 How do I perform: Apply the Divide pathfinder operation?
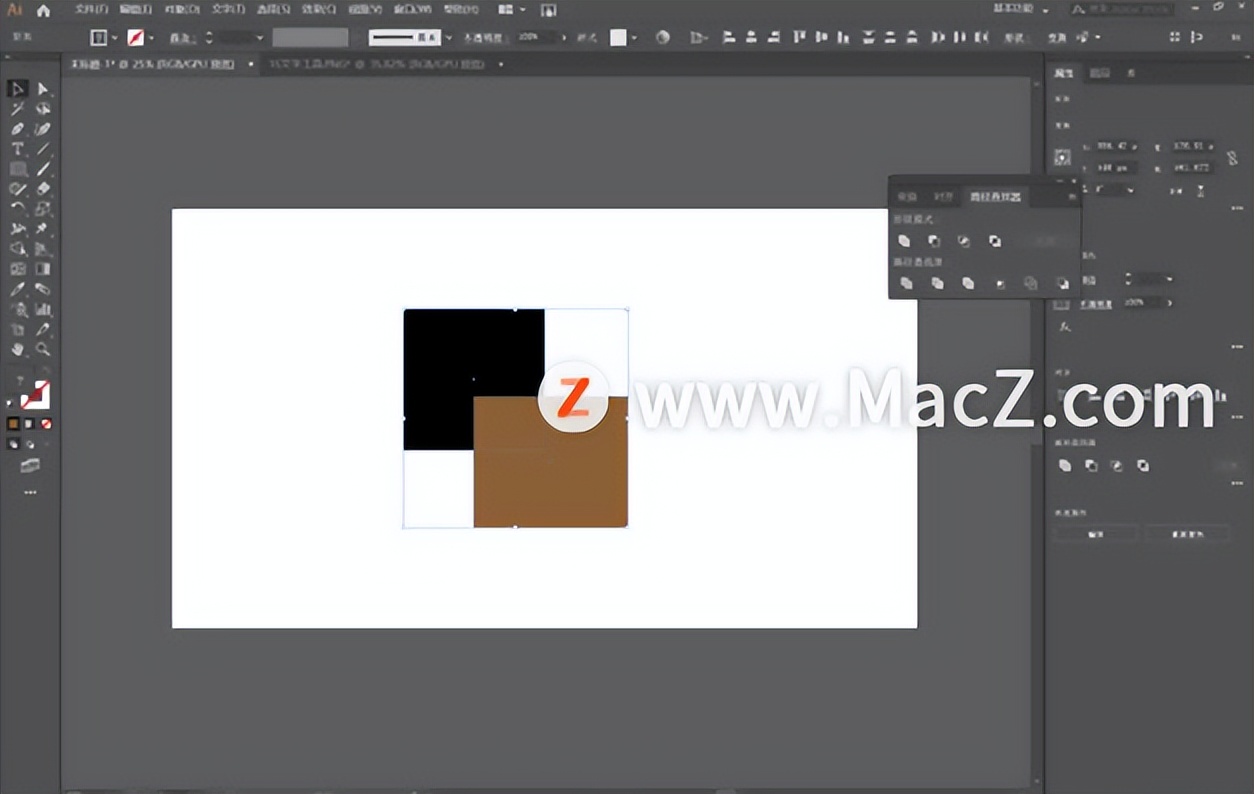(906, 283)
